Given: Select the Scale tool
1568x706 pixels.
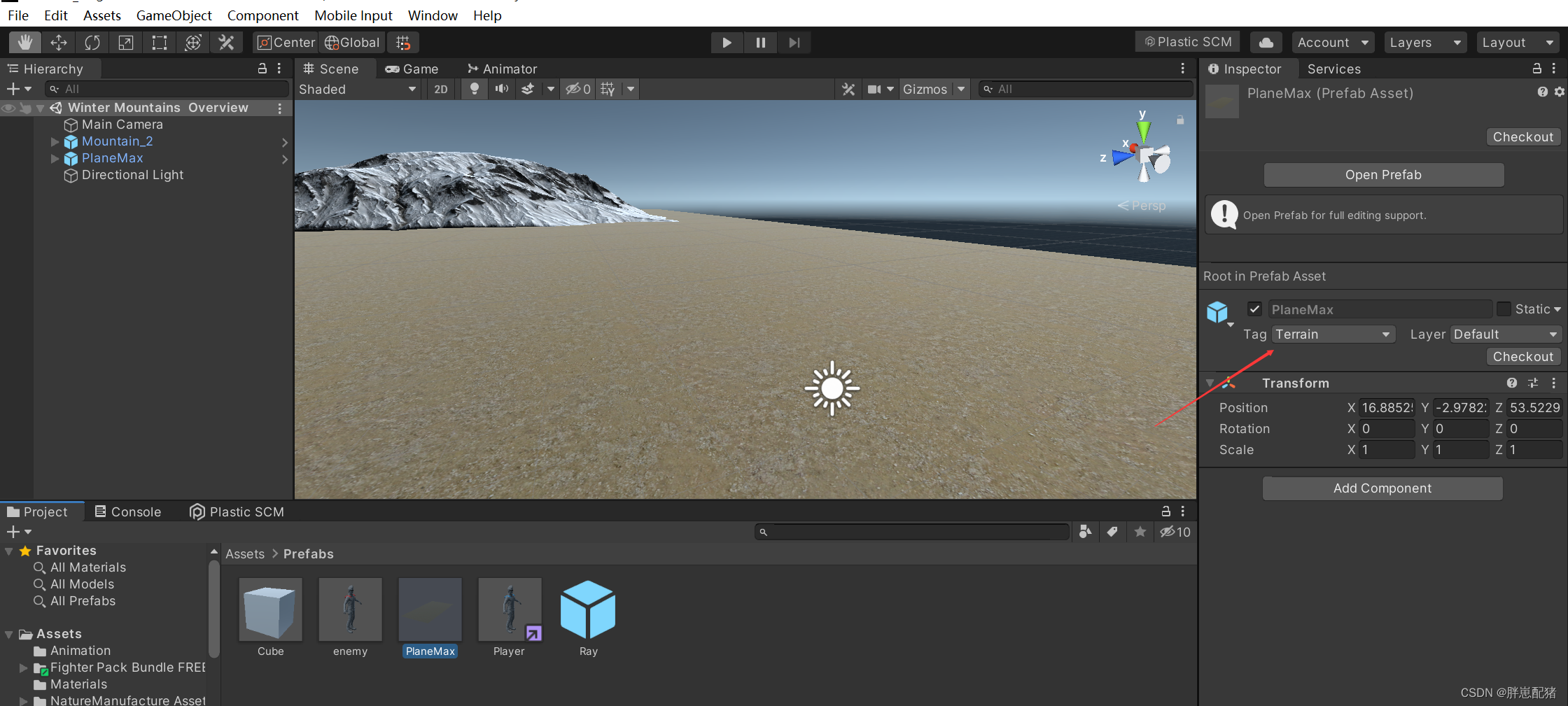Looking at the screenshot, I should [125, 42].
